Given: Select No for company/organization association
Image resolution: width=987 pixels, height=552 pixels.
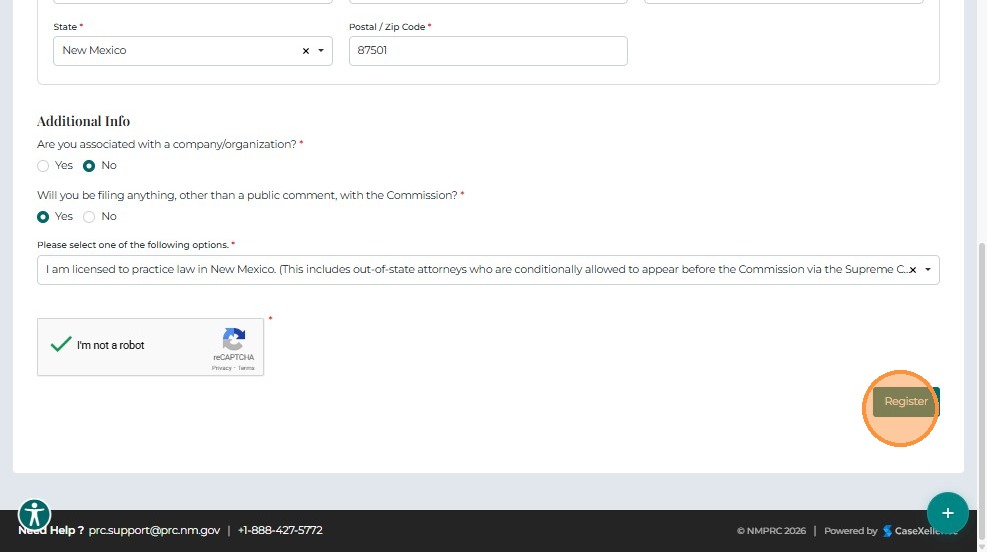Looking at the screenshot, I should coord(89,166).
